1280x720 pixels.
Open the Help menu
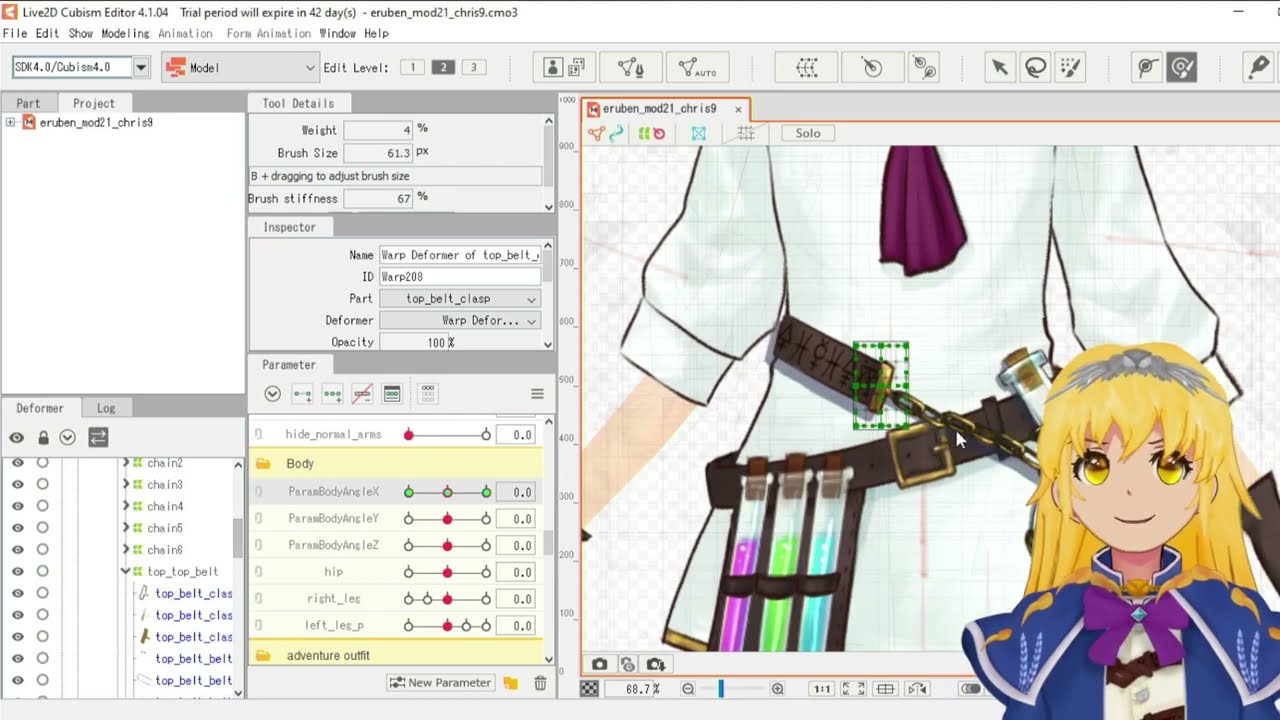[376, 33]
